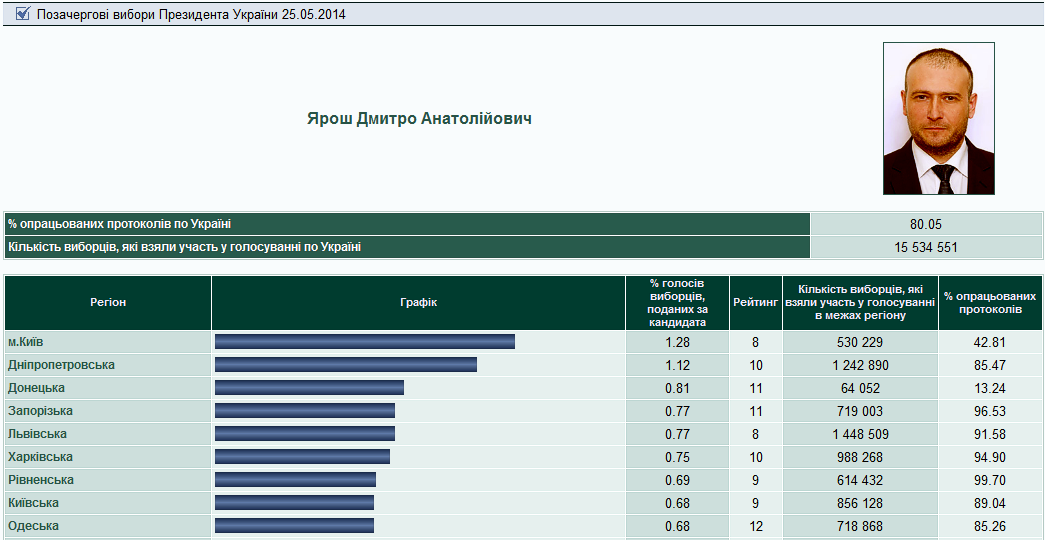Click the Графік column header
This screenshot has width=1045, height=540.
click(418, 303)
